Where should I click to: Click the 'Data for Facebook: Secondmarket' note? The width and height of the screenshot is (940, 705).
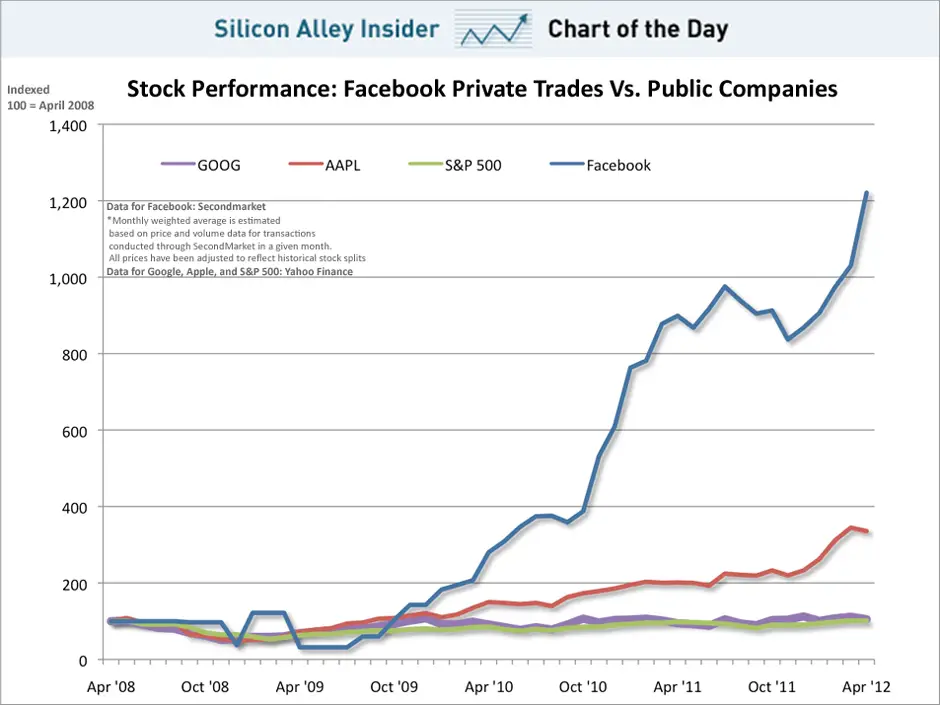(x=186, y=206)
